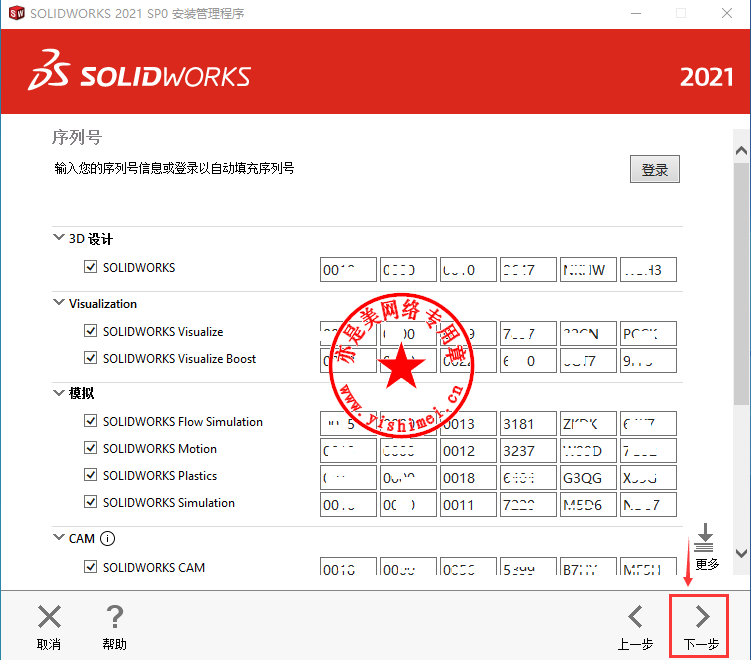Toggle SOLIDWORKS Plastics checkbox
Image resolution: width=751 pixels, height=660 pixels.
[x=91, y=475]
